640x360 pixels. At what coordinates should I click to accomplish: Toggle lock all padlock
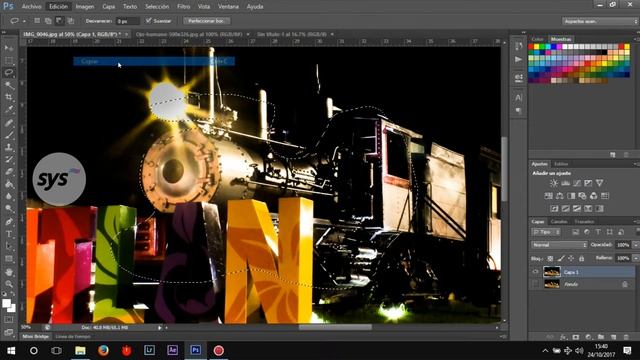pyautogui.click(x=582, y=258)
